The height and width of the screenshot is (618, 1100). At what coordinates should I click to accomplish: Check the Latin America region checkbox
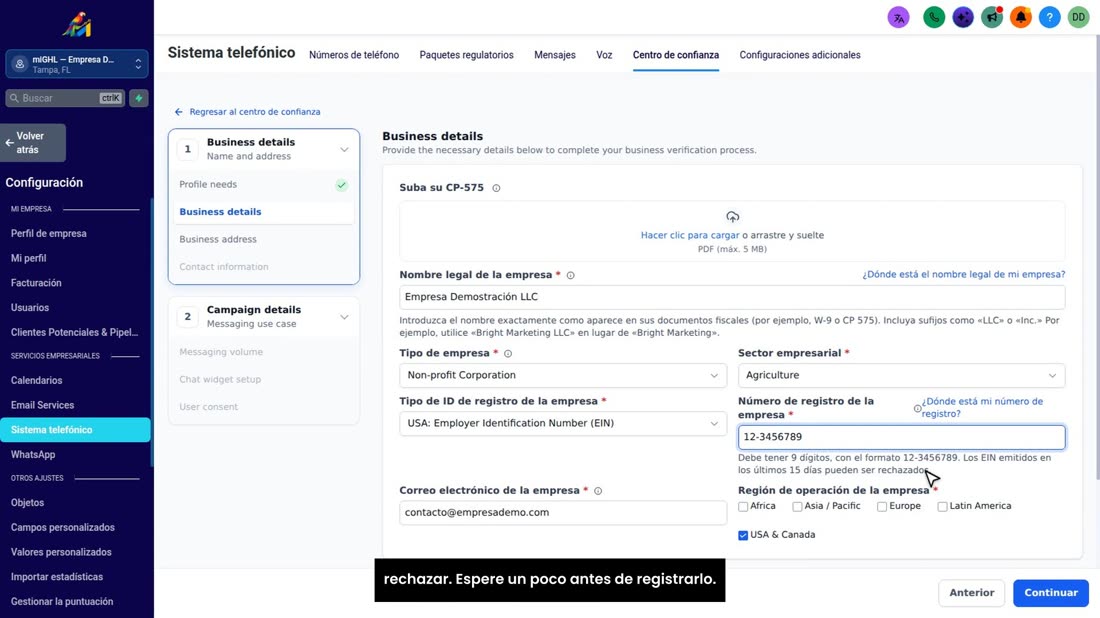[942, 506]
